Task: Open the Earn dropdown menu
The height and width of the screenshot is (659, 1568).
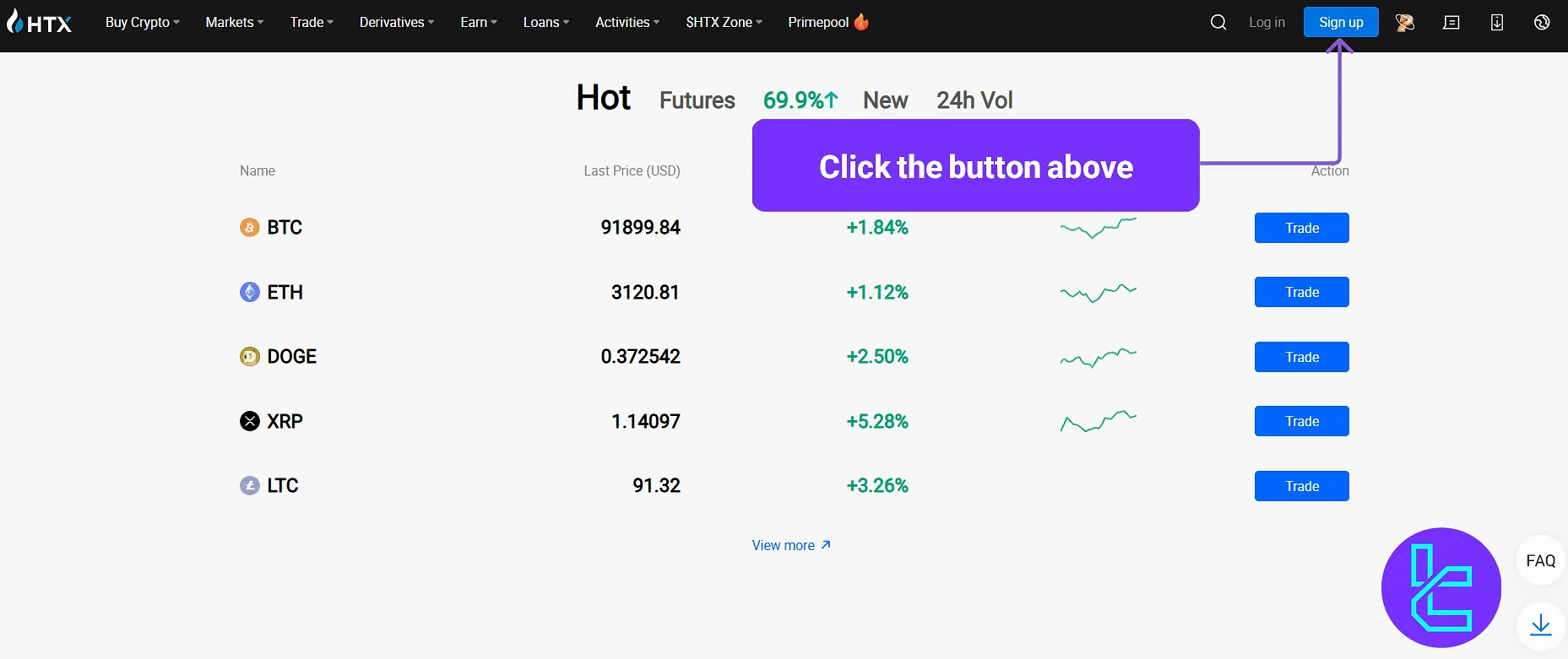Action: pyautogui.click(x=478, y=23)
